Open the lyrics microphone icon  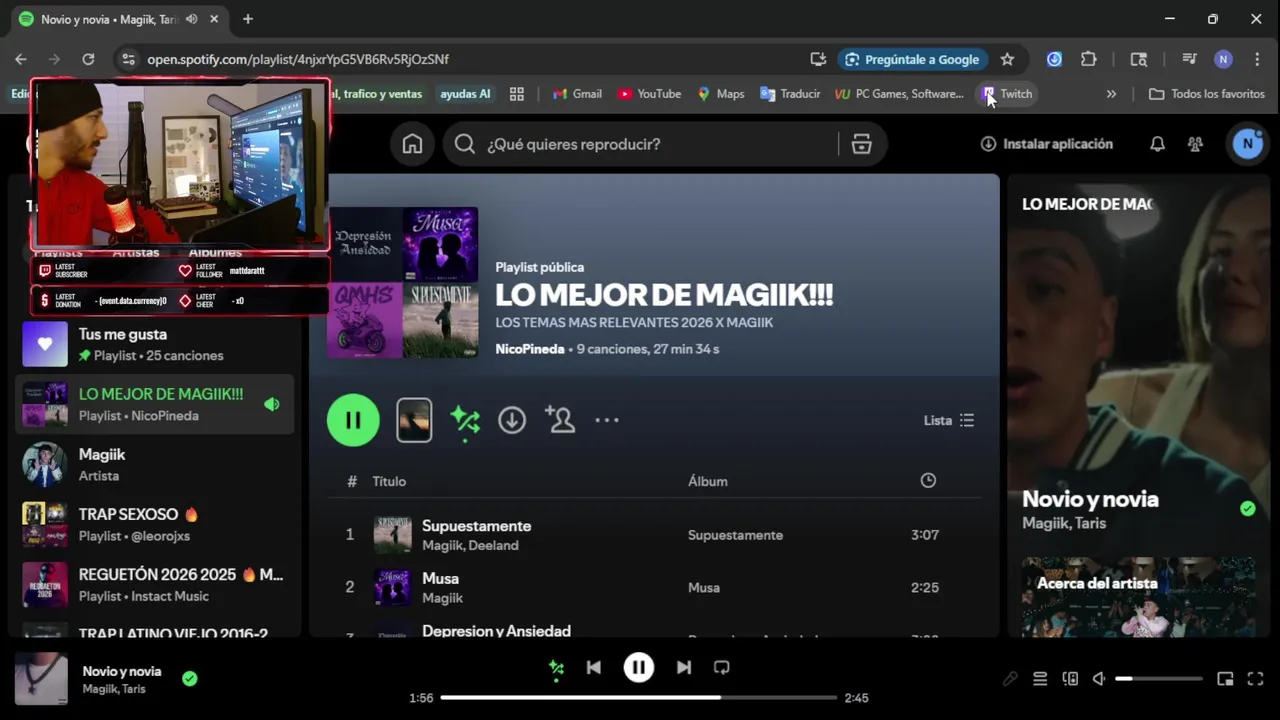point(1010,679)
